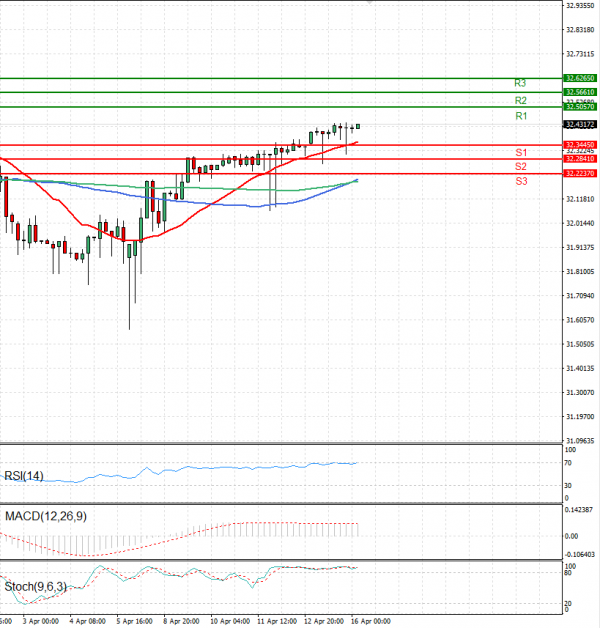This screenshot has width=600, height=628.
Task: Click the RSI 30 level label
Action: tap(568, 485)
